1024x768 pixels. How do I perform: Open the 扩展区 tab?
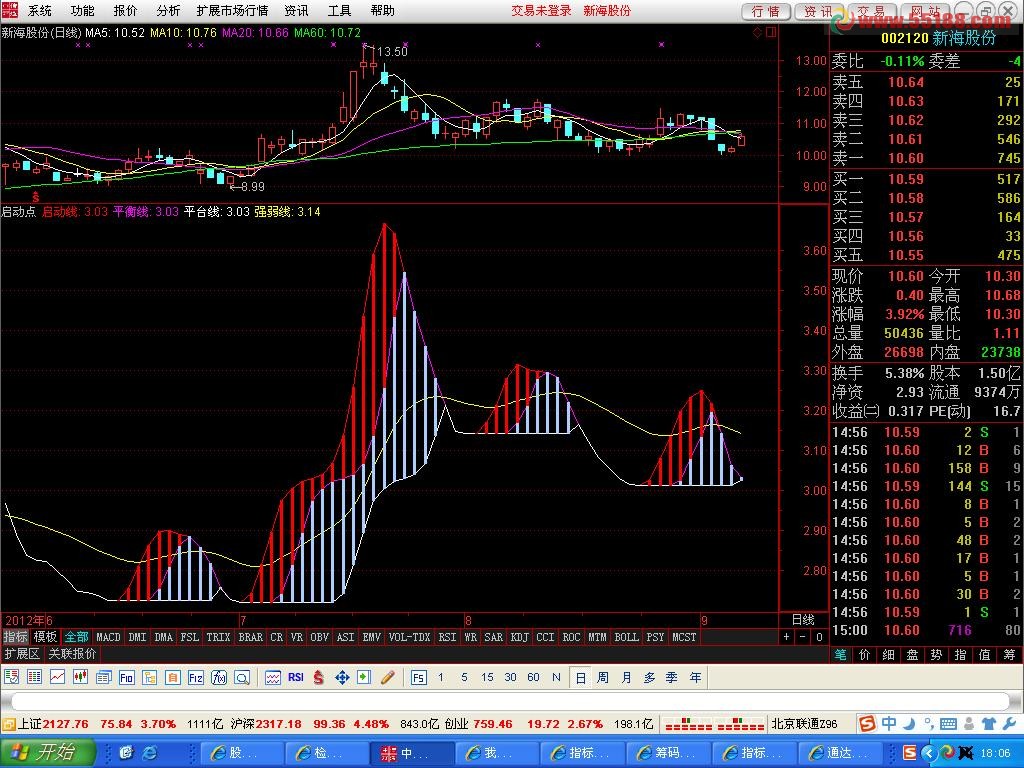(22, 654)
